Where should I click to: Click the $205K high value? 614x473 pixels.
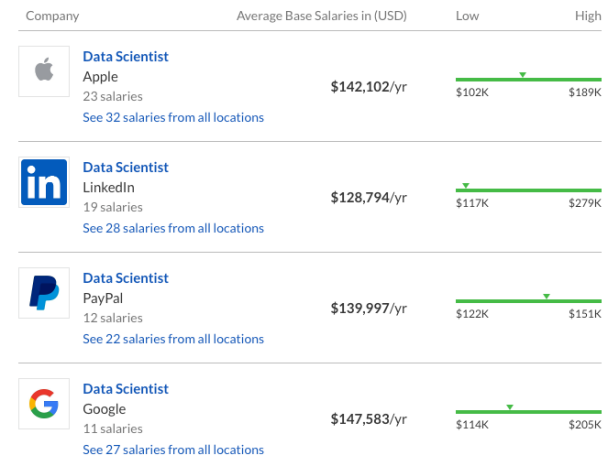[585, 425]
